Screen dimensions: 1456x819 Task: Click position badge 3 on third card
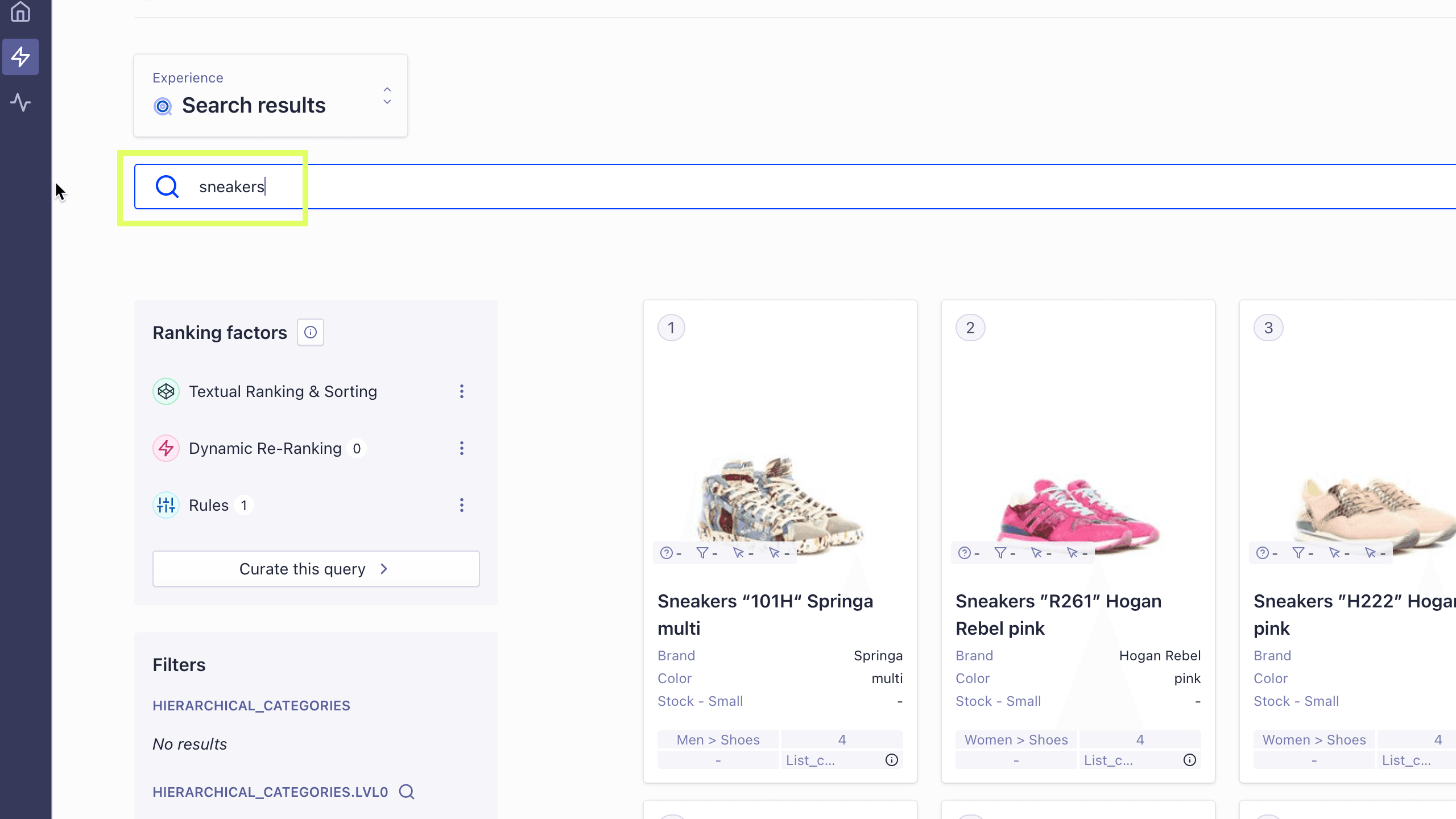(1268, 328)
